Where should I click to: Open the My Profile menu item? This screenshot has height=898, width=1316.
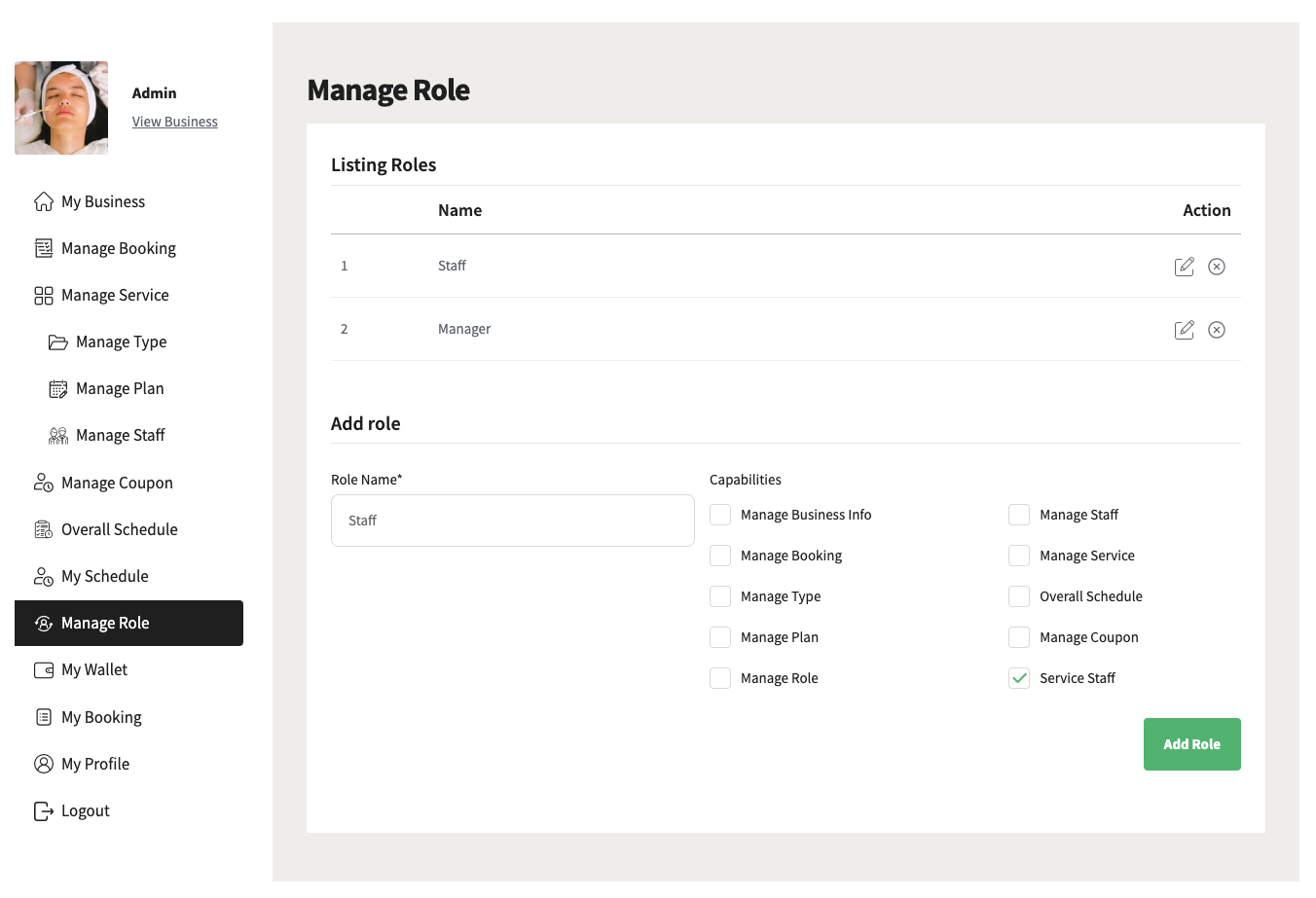click(95, 765)
